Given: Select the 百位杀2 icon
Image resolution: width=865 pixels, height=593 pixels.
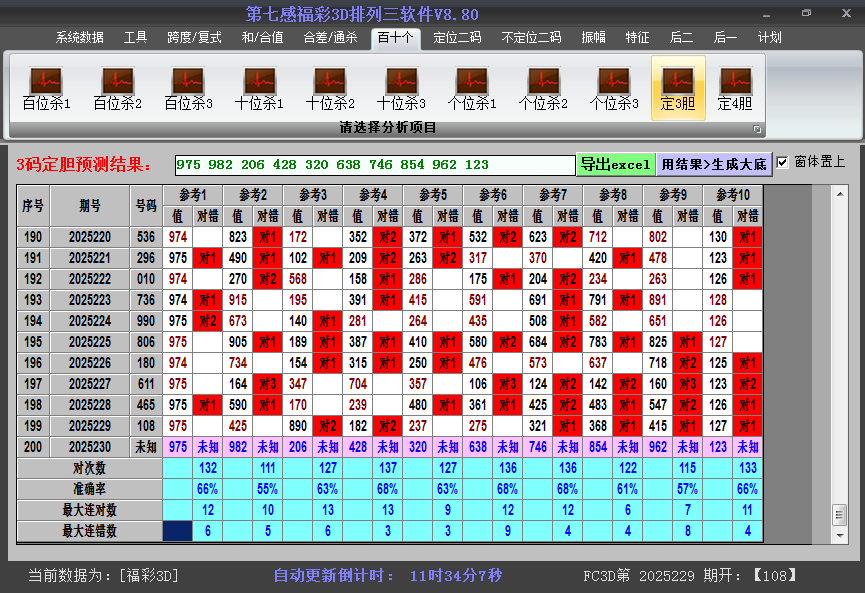Looking at the screenshot, I should coord(117,88).
